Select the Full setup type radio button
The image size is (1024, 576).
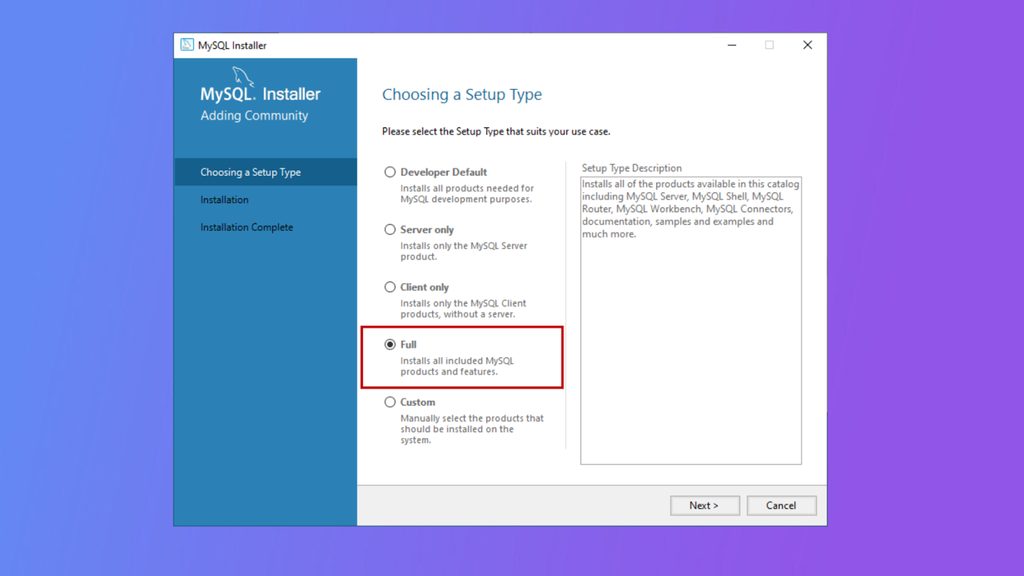390,344
